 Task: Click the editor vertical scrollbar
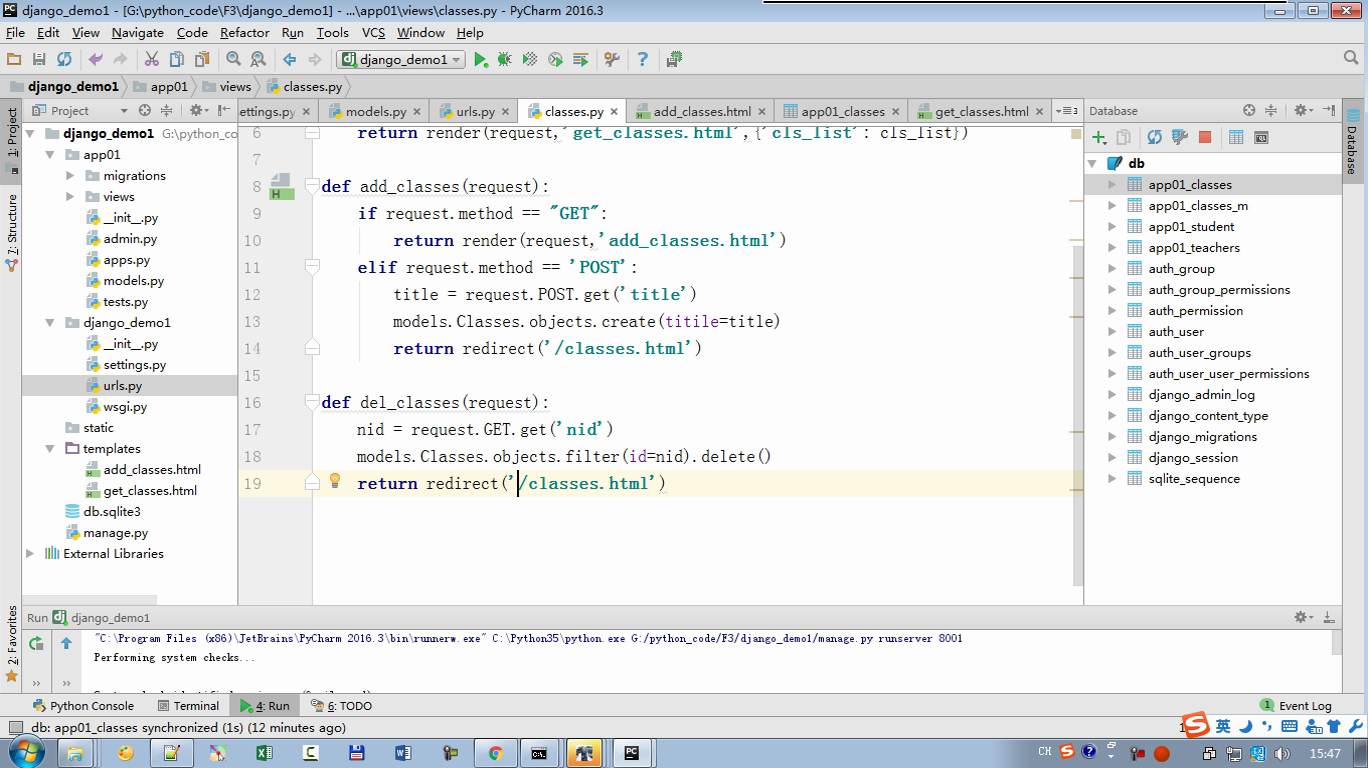point(1077,415)
